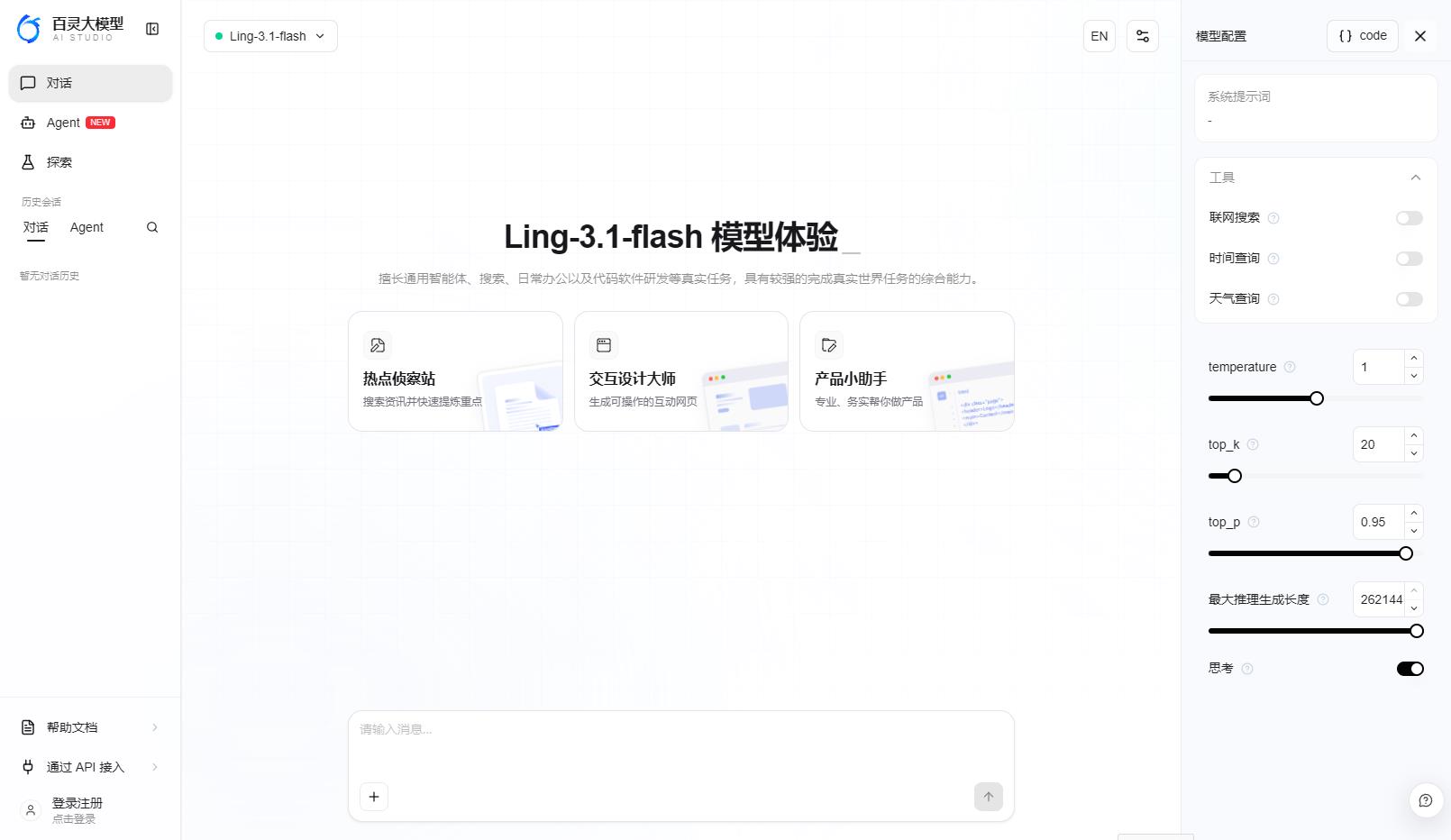Click the robot icon beside Agent

[28, 123]
